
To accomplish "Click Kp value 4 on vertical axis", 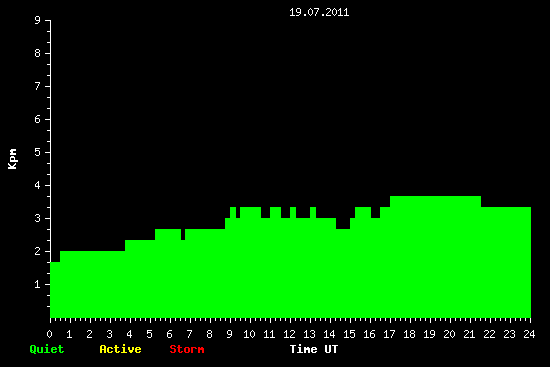I will [x=38, y=185].
